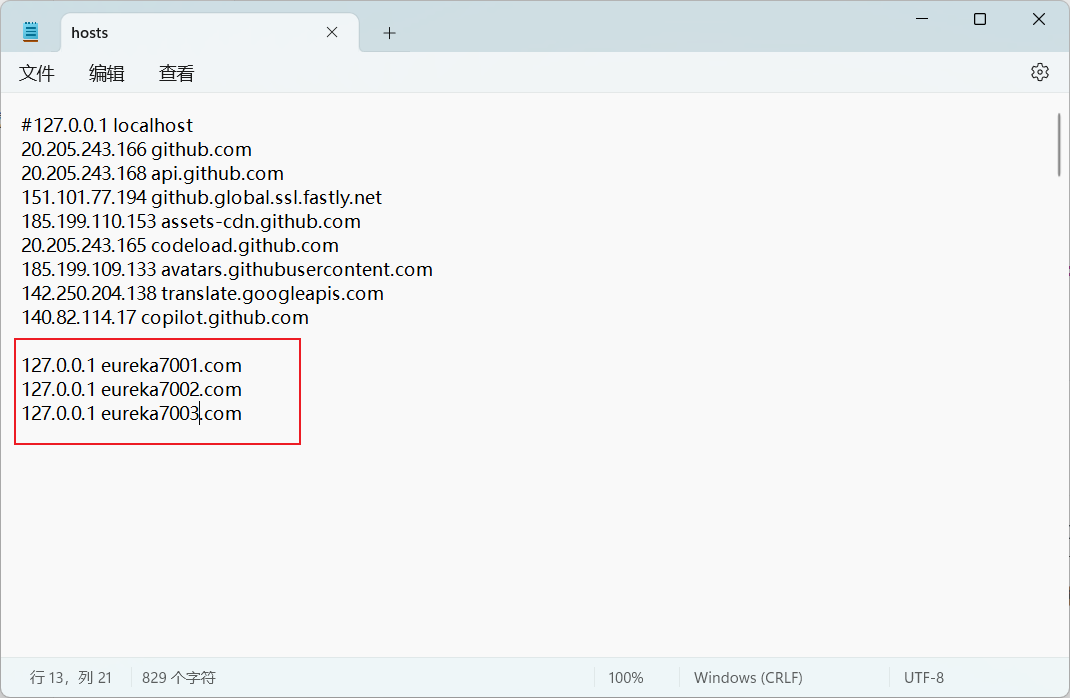1070x698 pixels.
Task: Add a new tab with plus button
Action: pyautogui.click(x=389, y=33)
